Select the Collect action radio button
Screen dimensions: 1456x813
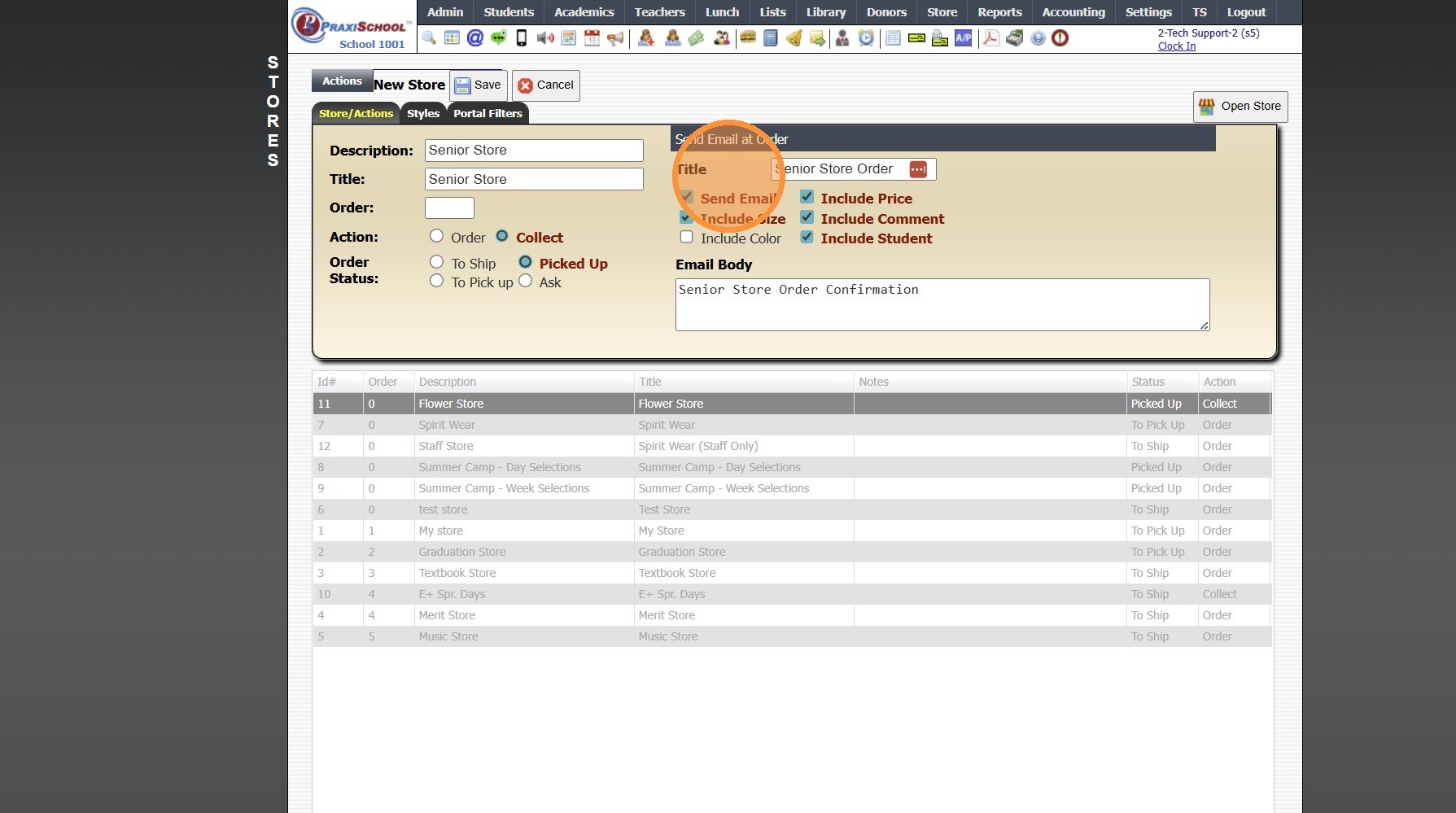(502, 236)
